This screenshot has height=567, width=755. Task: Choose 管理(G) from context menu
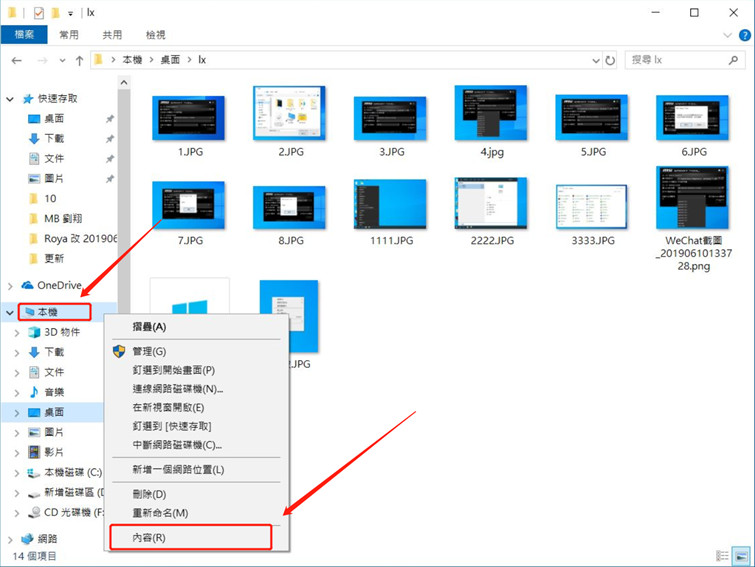pos(149,351)
